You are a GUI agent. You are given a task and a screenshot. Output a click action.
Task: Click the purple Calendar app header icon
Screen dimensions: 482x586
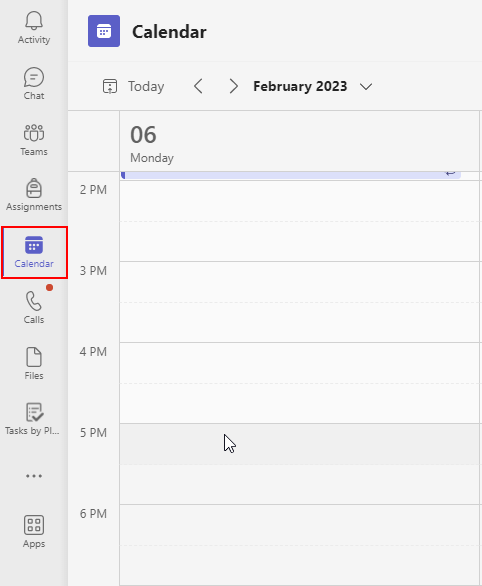tap(104, 31)
